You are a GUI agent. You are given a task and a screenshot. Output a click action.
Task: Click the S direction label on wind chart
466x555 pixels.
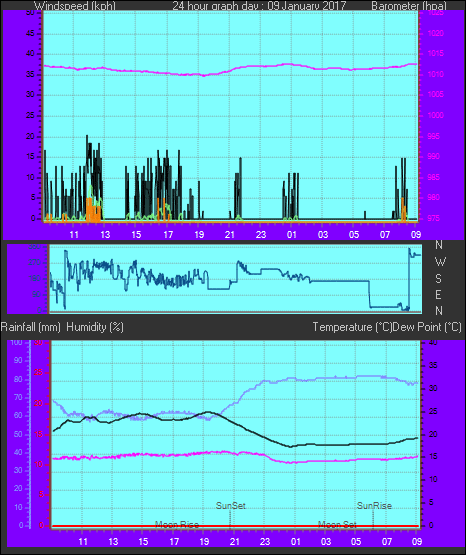438,279
